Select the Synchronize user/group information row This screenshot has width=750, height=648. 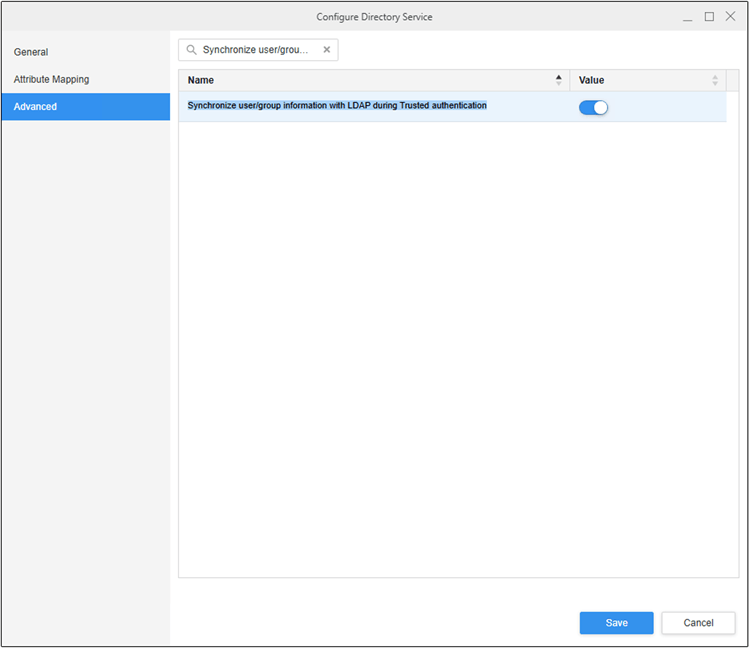[x=337, y=106]
